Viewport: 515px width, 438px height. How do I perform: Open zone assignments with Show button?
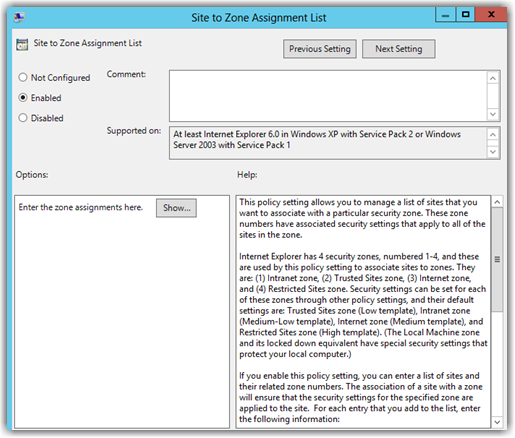pos(176,208)
